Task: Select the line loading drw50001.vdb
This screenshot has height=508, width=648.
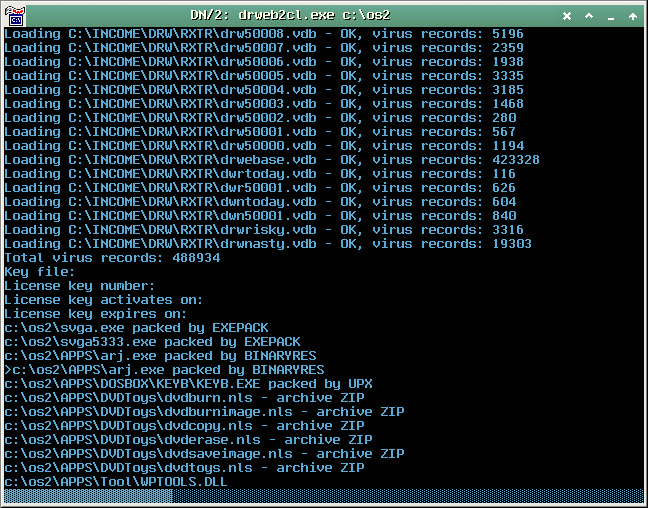Action: (260, 132)
